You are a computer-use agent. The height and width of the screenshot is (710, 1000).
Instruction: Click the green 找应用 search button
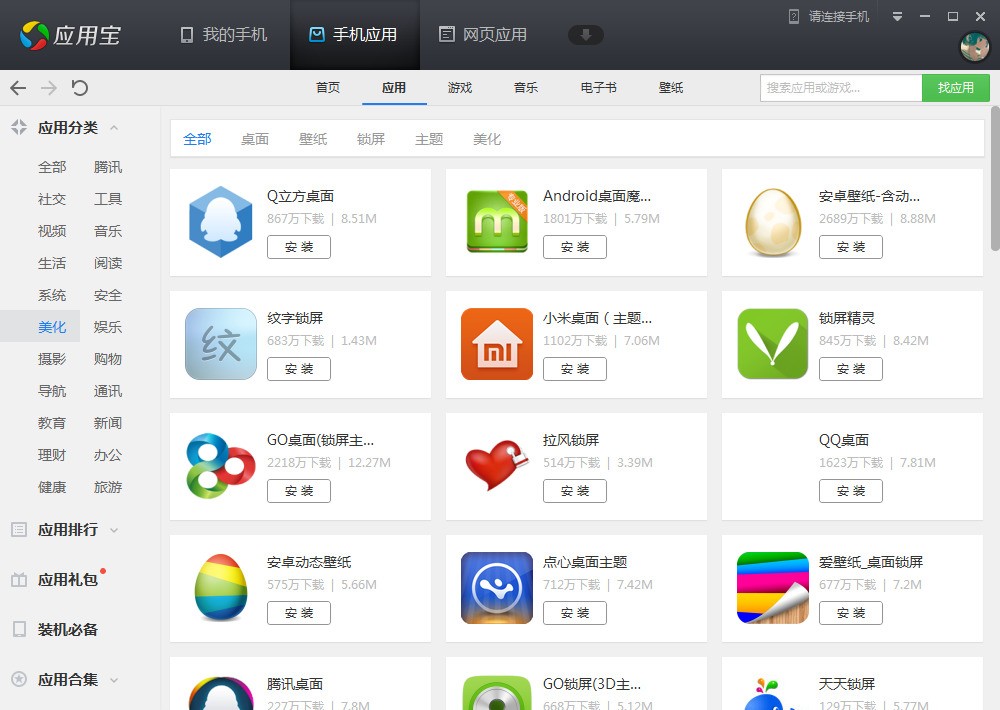click(x=955, y=88)
